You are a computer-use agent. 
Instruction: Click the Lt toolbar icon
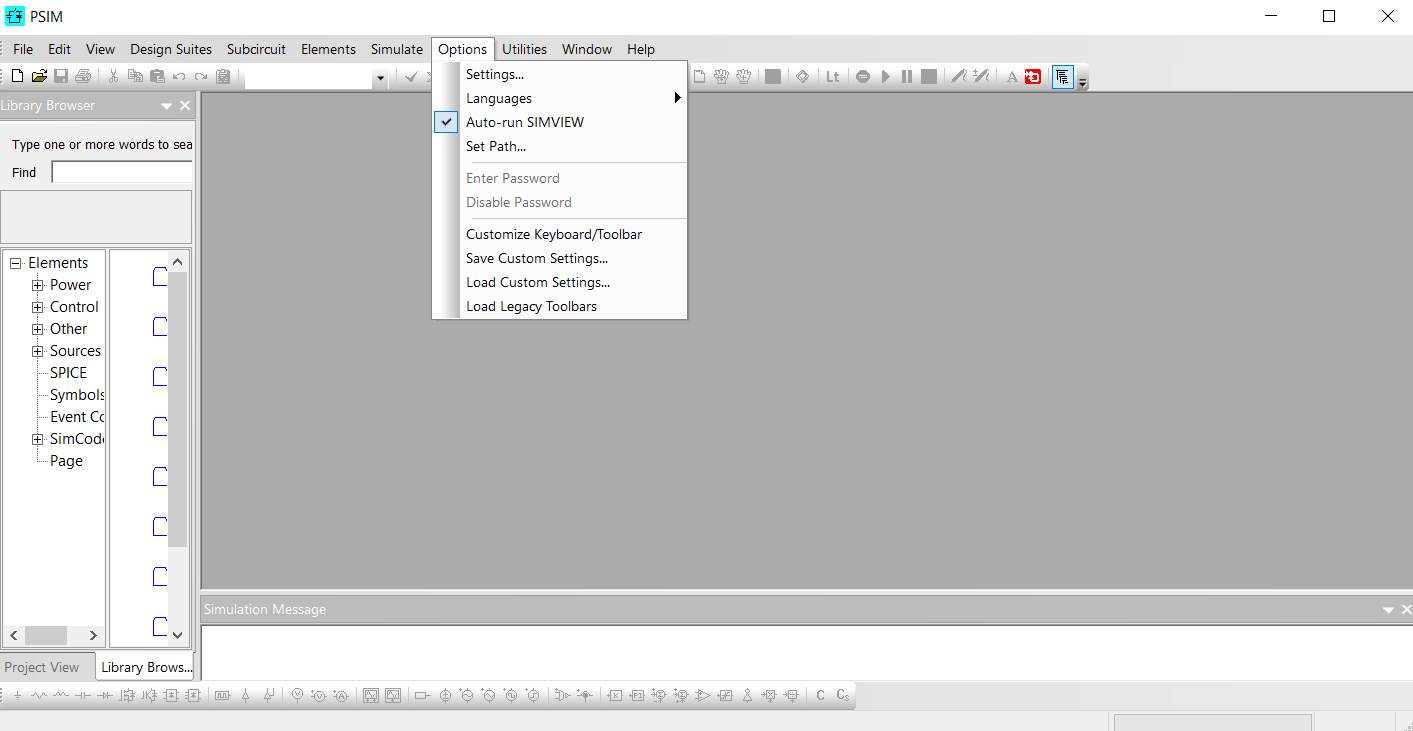[x=832, y=76]
